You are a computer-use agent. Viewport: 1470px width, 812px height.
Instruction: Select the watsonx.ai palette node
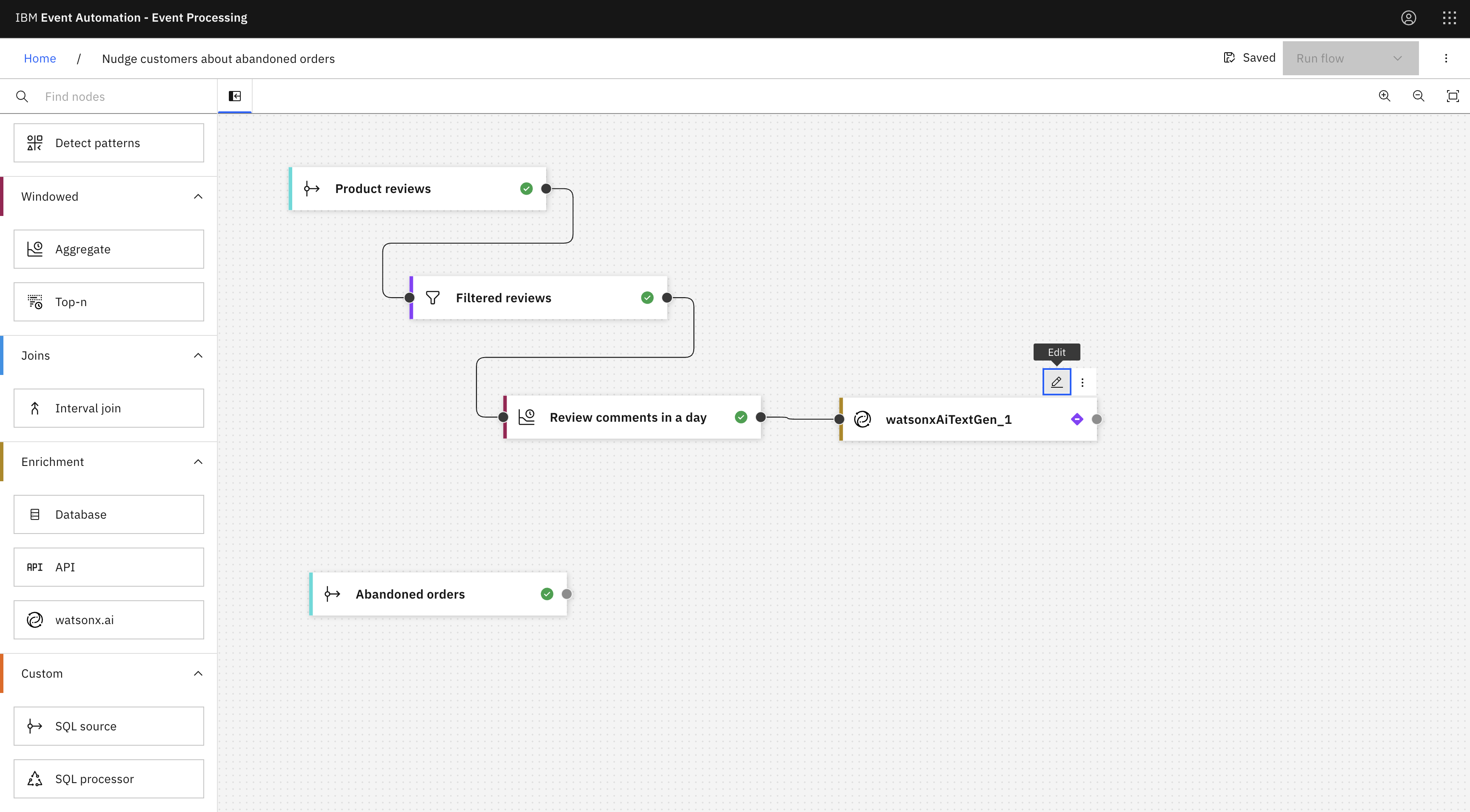point(108,620)
